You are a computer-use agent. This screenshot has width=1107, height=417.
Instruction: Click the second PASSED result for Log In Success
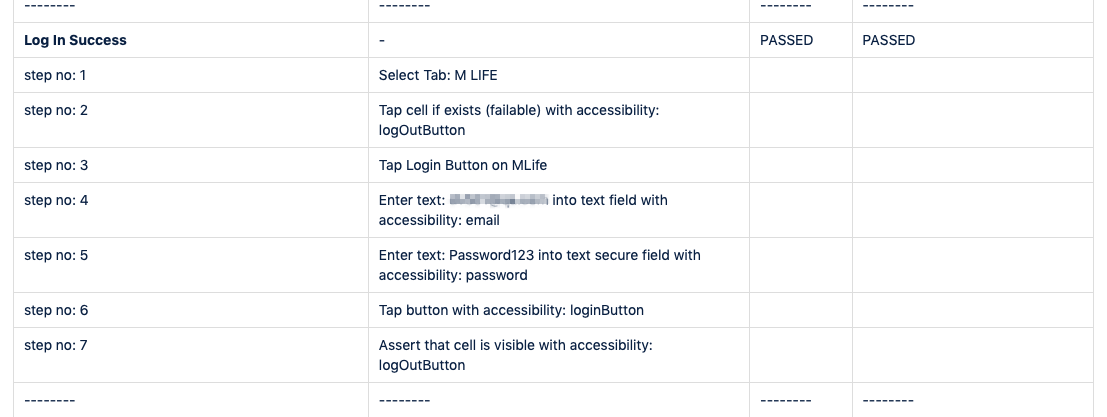pos(889,40)
